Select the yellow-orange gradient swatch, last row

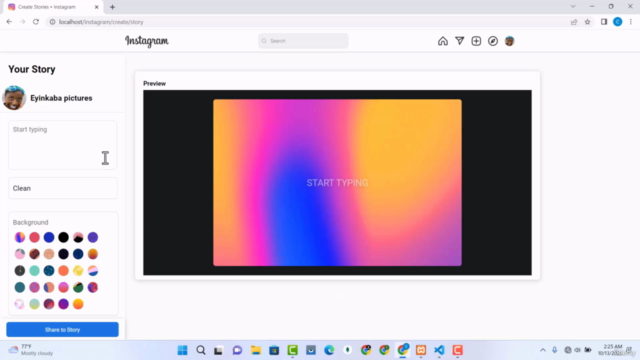point(78,304)
